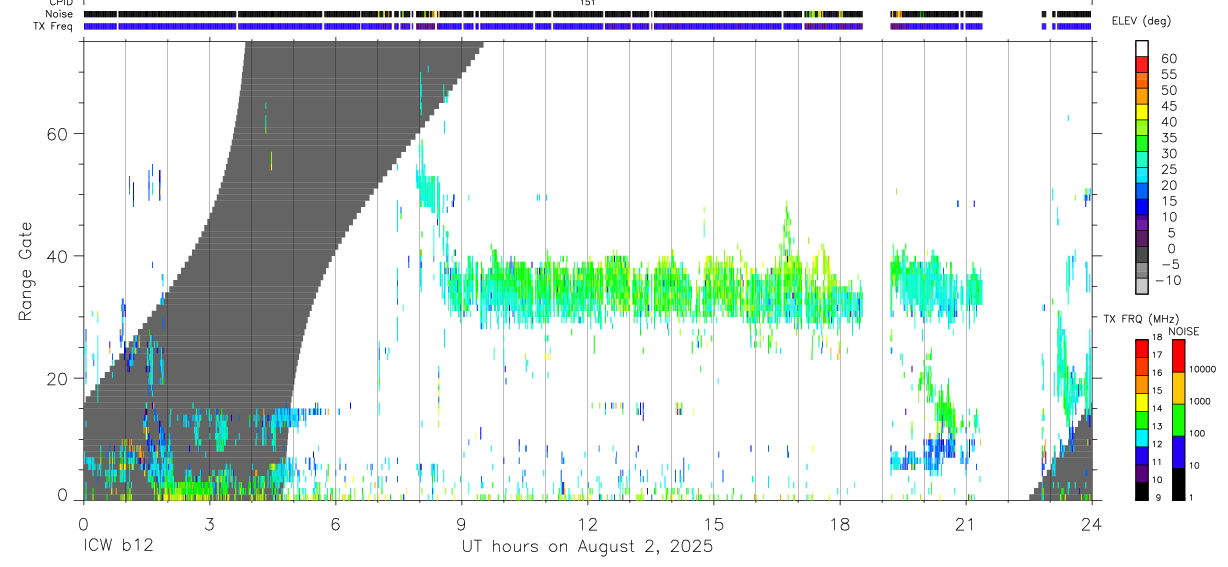This screenshot has width=1228, height=567.
Task: Click the blue TX Freq strip at the top of the plot
Action: point(587,26)
